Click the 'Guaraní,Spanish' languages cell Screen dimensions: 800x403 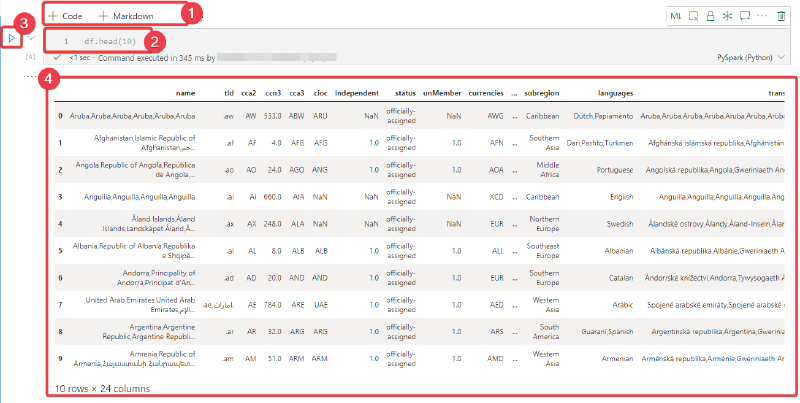click(x=607, y=332)
